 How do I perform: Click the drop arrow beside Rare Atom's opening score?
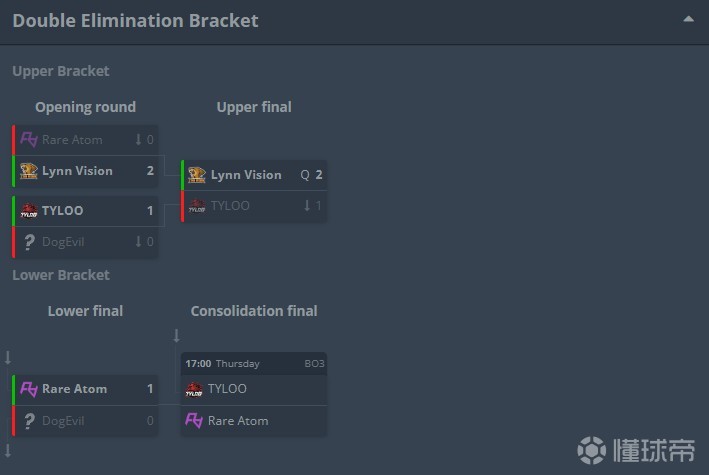point(138,140)
